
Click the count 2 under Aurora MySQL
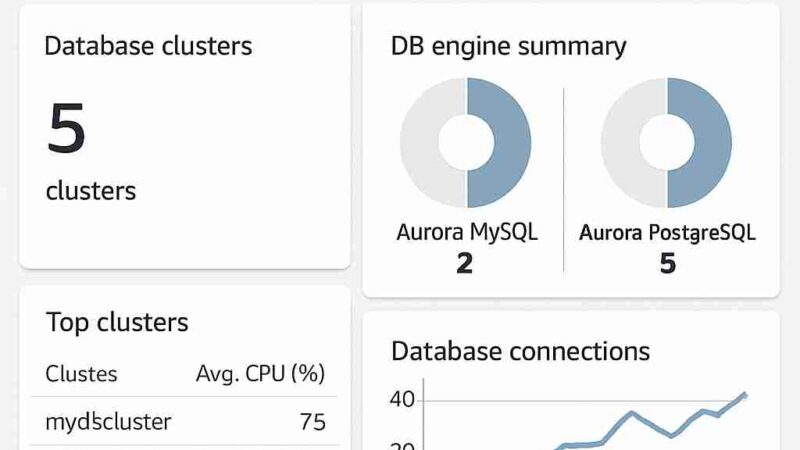pyautogui.click(x=464, y=263)
